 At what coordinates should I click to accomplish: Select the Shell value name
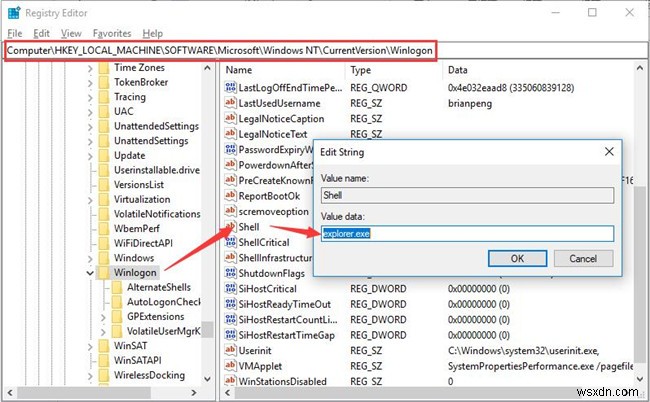click(x=249, y=227)
